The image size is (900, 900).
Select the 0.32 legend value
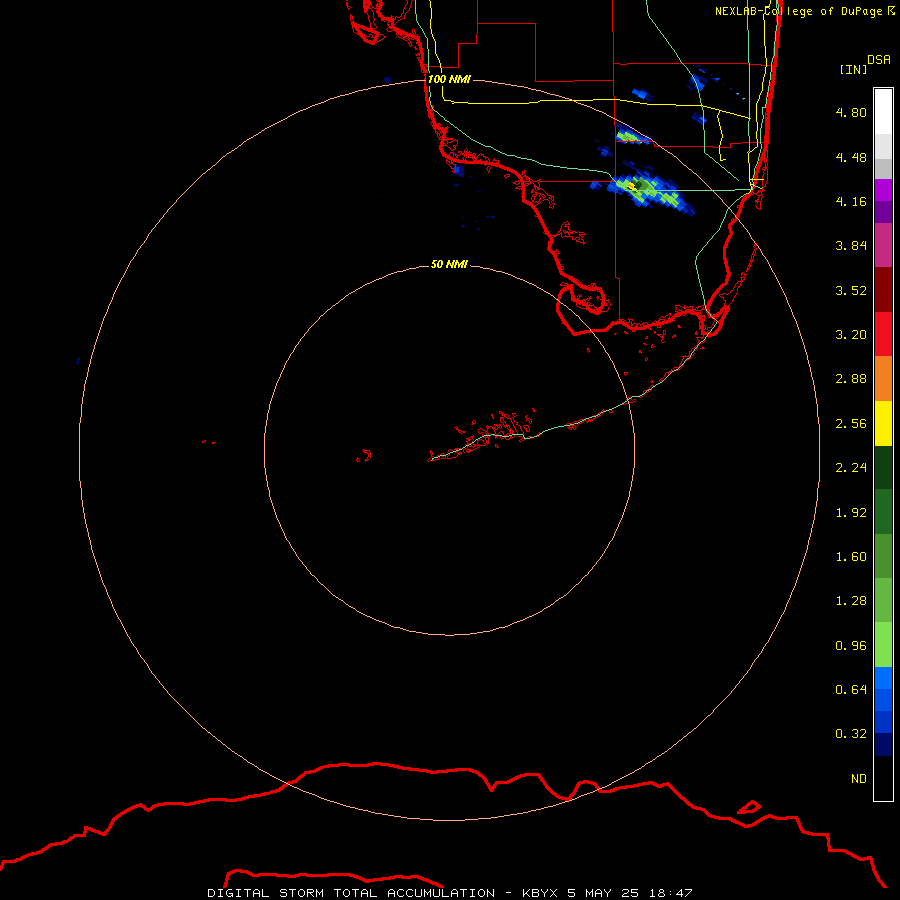point(851,734)
